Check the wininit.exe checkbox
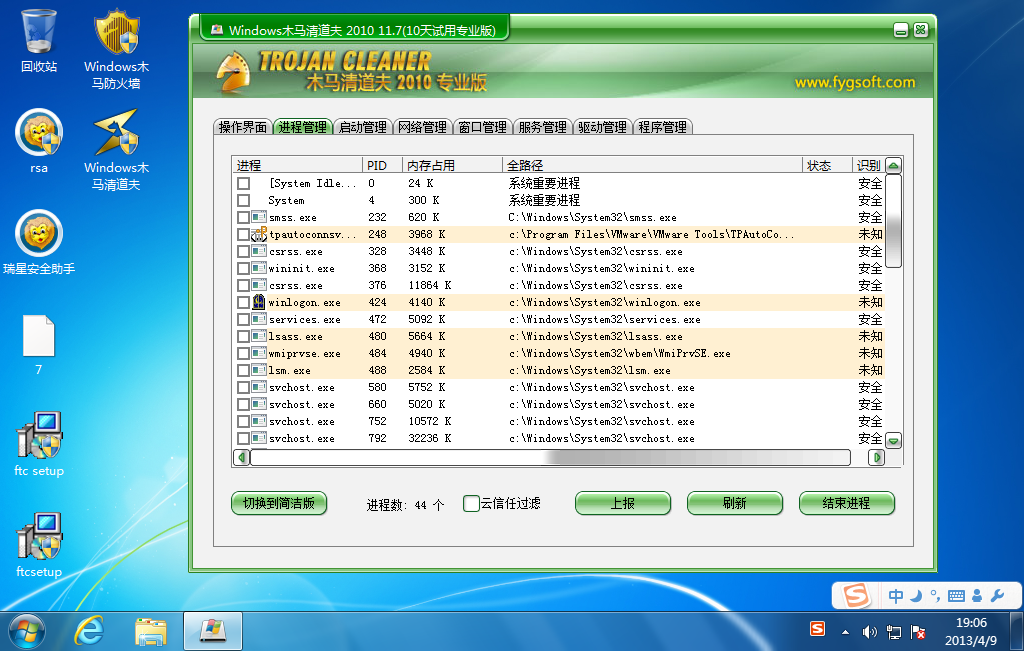1024x651 pixels. coord(243,268)
